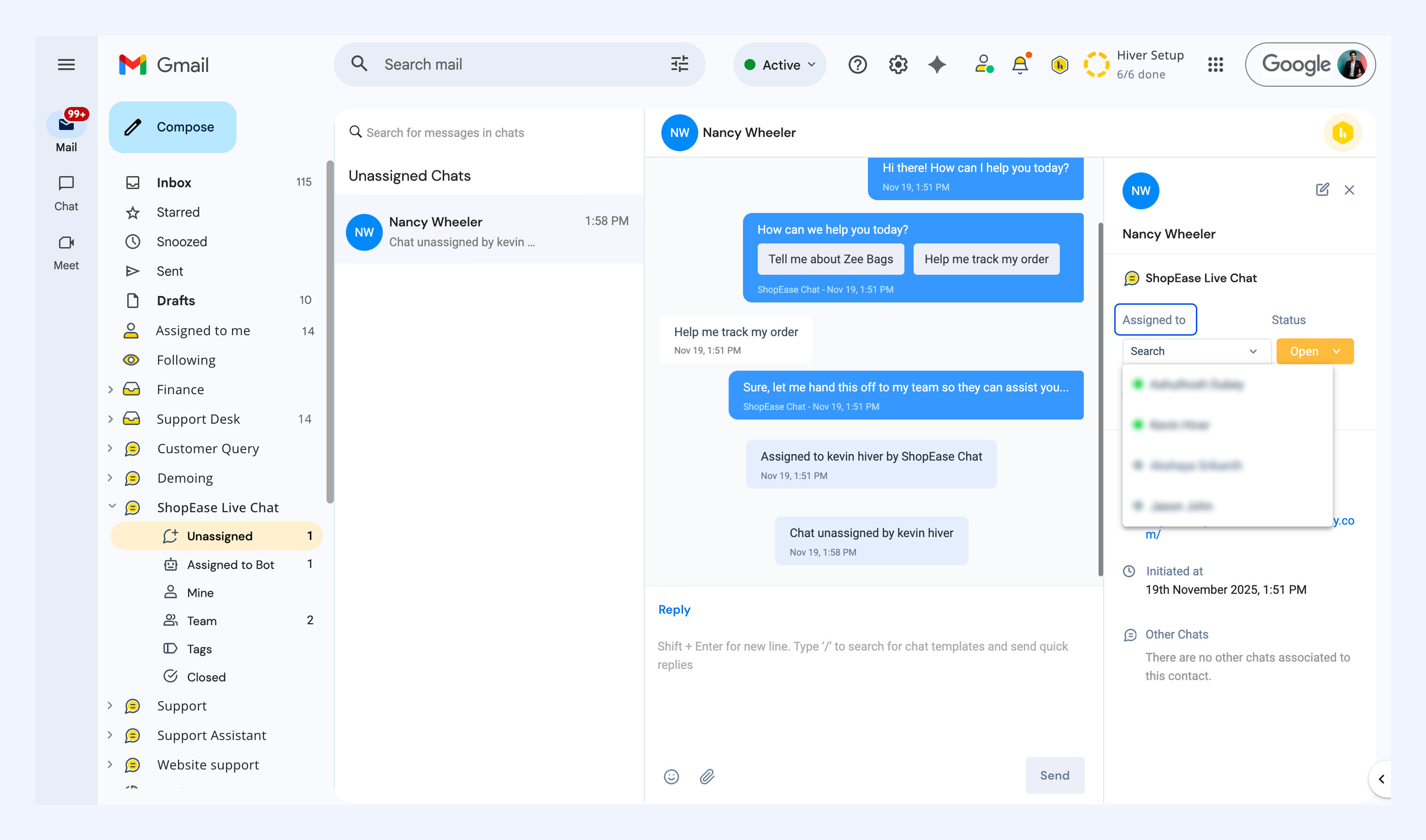Open the Hiver user availability icon
The height and width of the screenshot is (840, 1426).
[x=984, y=65]
